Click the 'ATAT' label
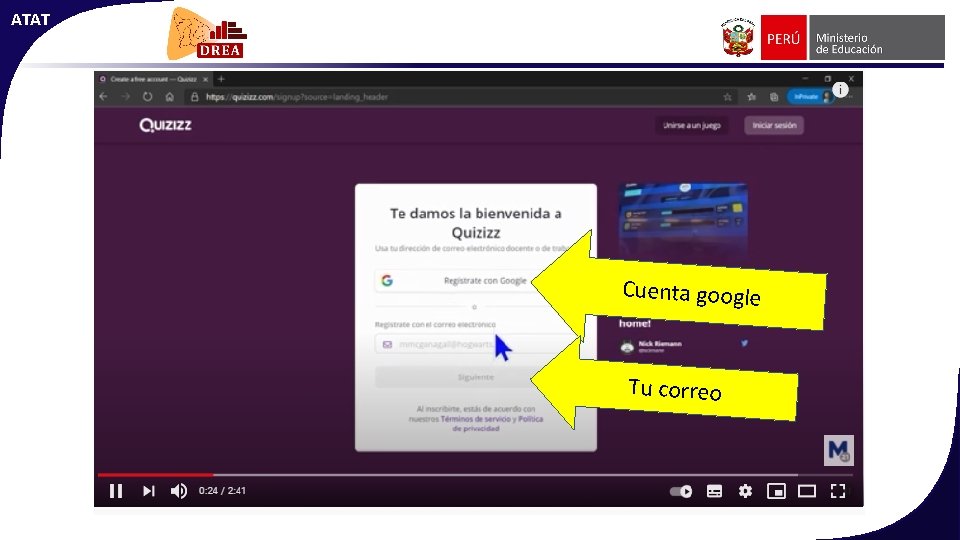Image resolution: width=960 pixels, height=540 pixels. coord(30,20)
